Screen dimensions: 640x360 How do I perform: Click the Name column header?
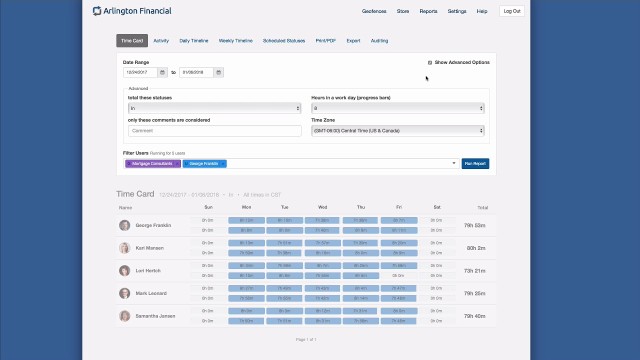coord(125,208)
